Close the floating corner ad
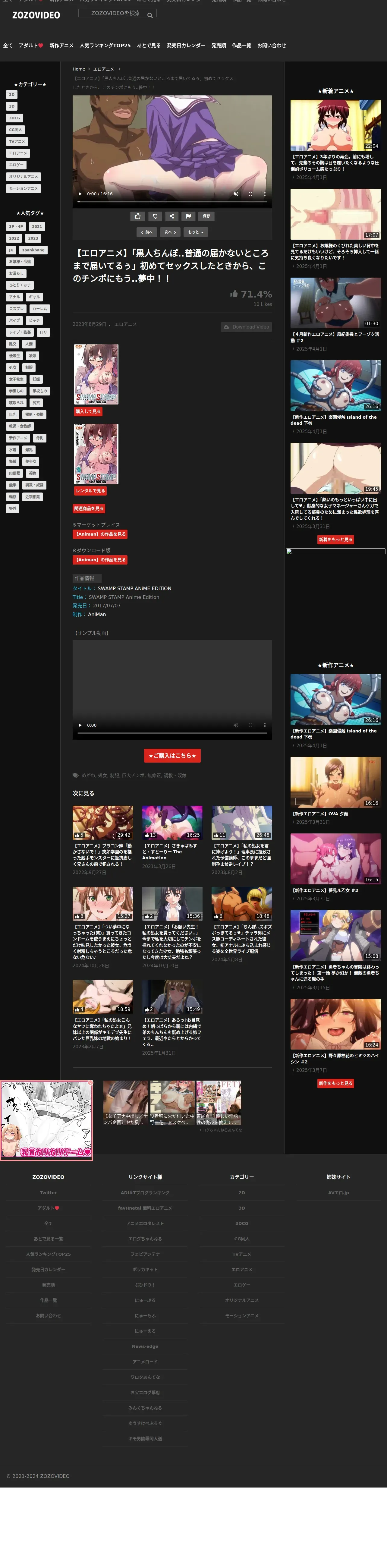The image size is (387, 1568). click(90, 1082)
